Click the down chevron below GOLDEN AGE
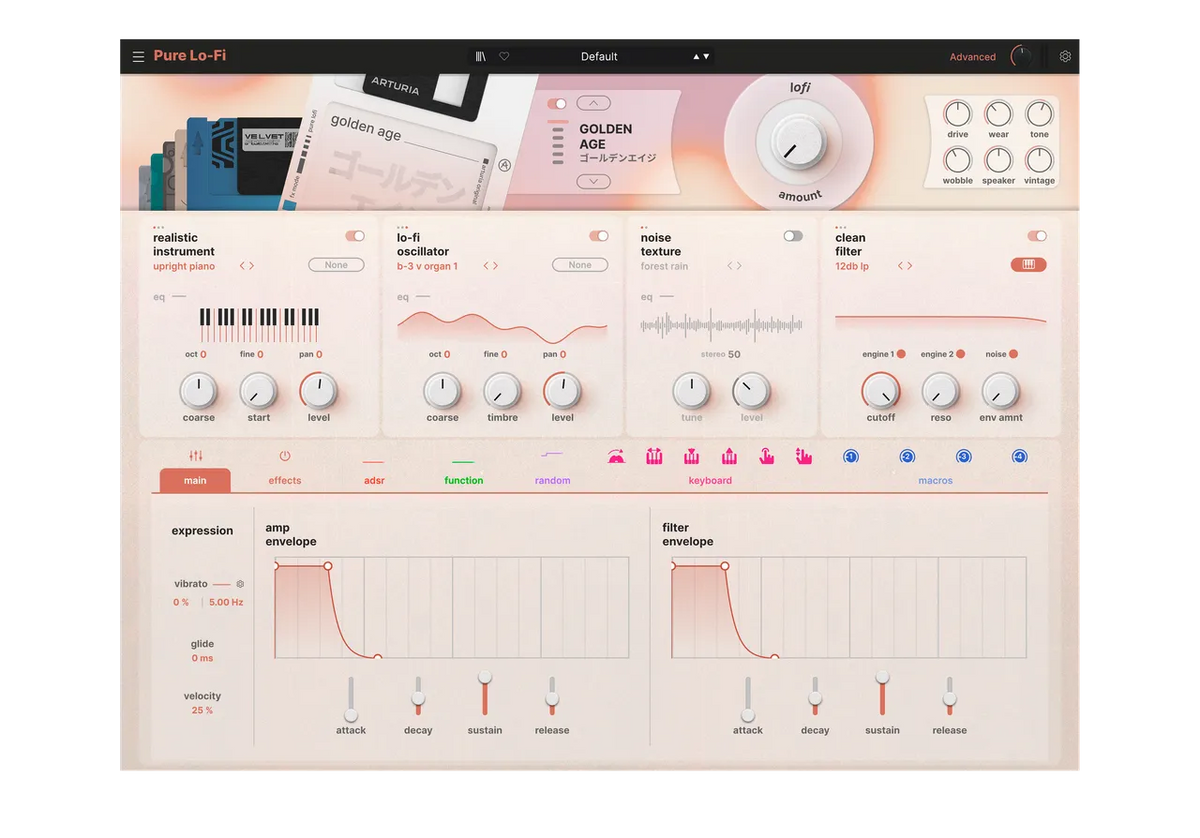Image resolution: width=1200 pixels, height=838 pixels. click(x=595, y=183)
